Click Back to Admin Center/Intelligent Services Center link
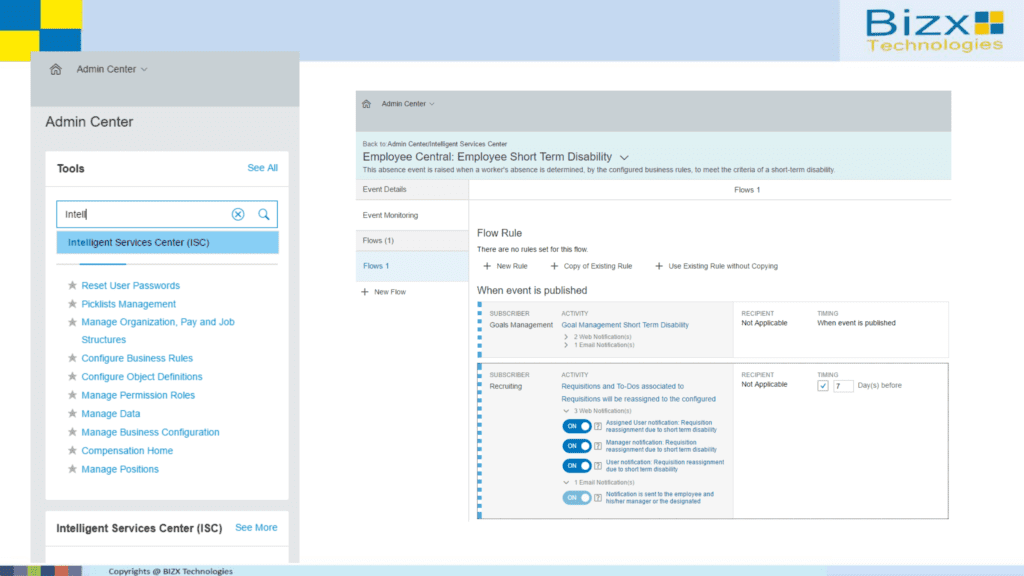 click(435, 144)
